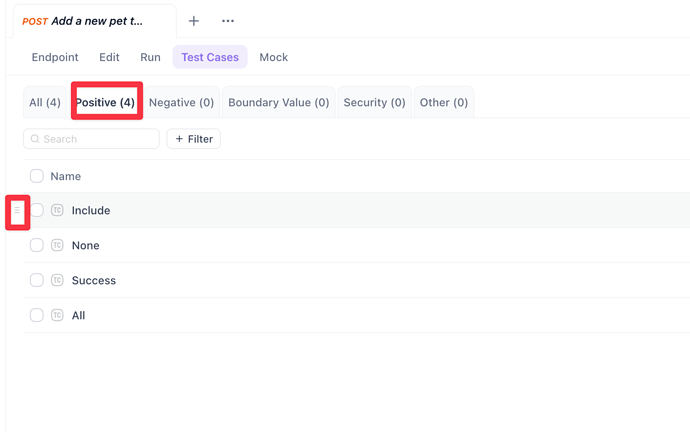Switch to the Boundary Value (0) tab

278,102
